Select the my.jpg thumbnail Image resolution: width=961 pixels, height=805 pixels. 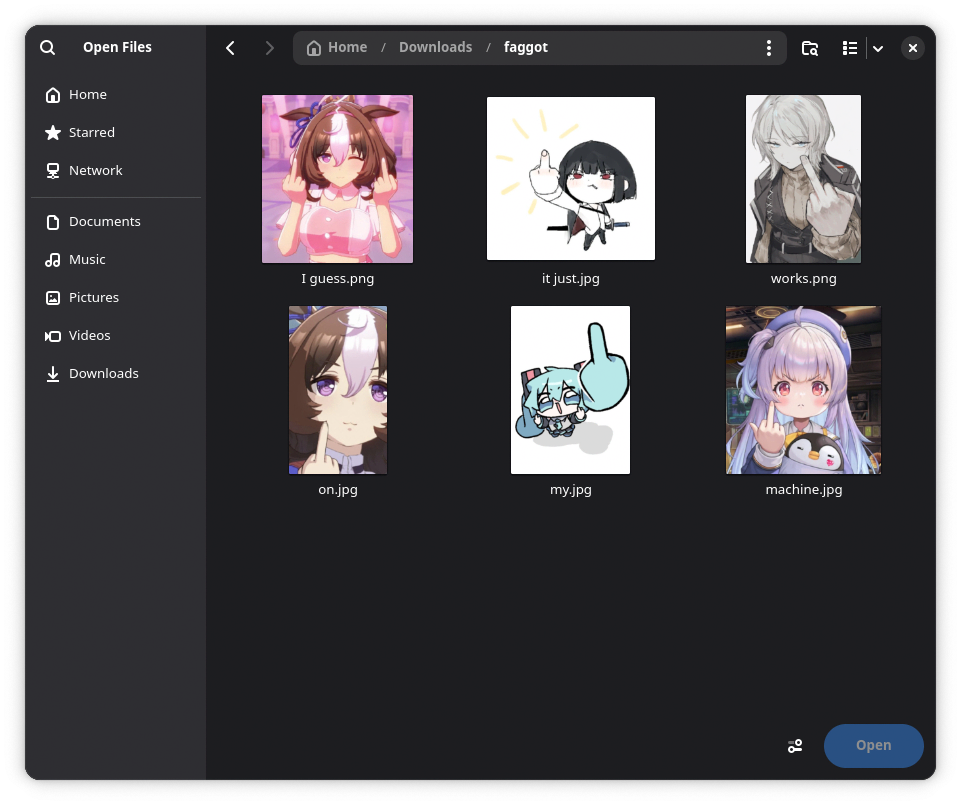point(571,390)
